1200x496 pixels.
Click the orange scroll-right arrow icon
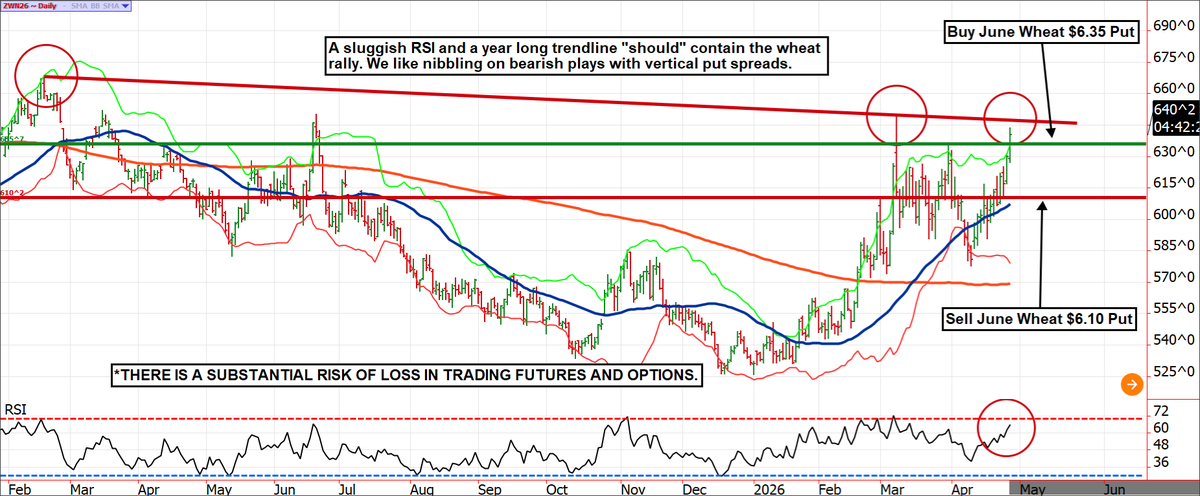click(1131, 383)
